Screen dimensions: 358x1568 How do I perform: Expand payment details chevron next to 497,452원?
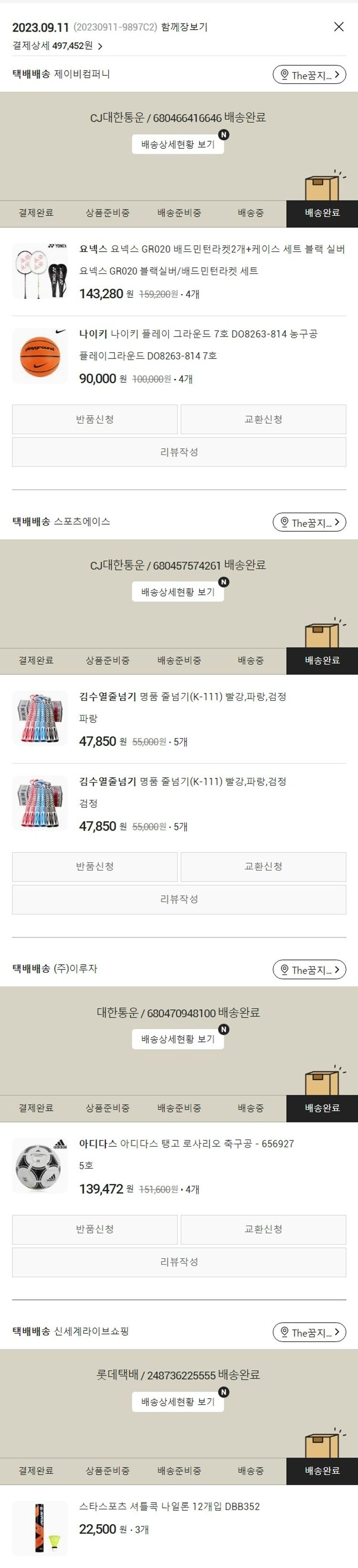click(100, 46)
